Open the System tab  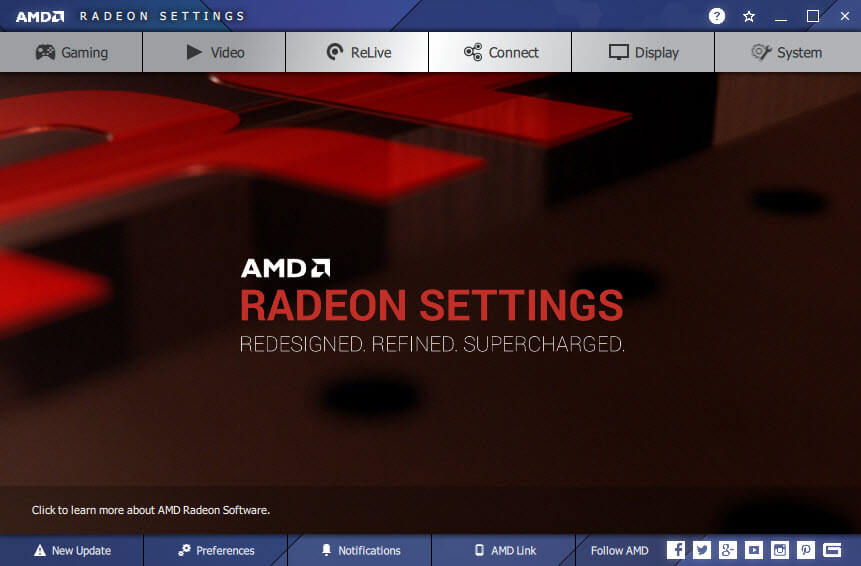tap(788, 52)
